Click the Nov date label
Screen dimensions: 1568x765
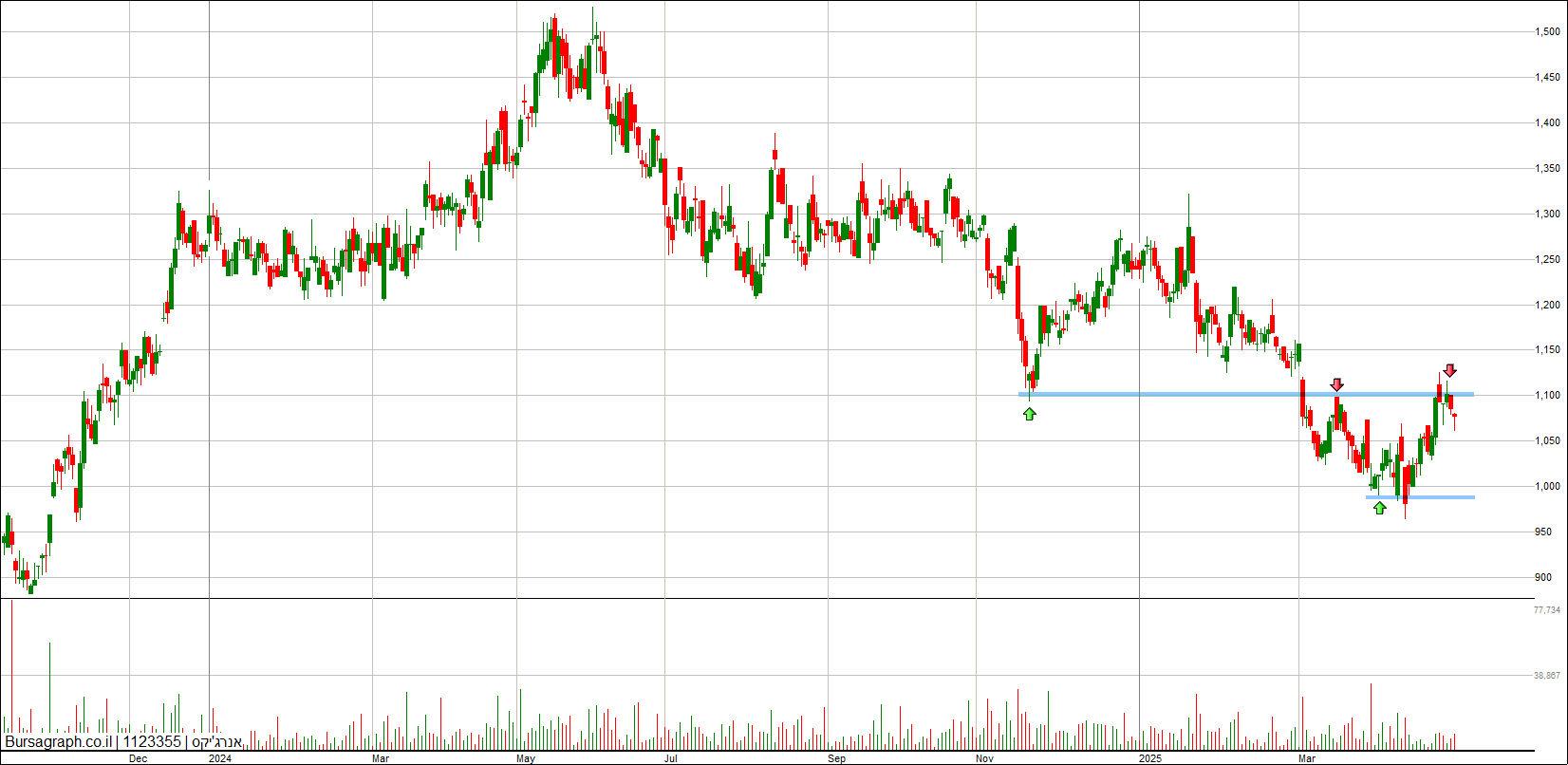(985, 758)
